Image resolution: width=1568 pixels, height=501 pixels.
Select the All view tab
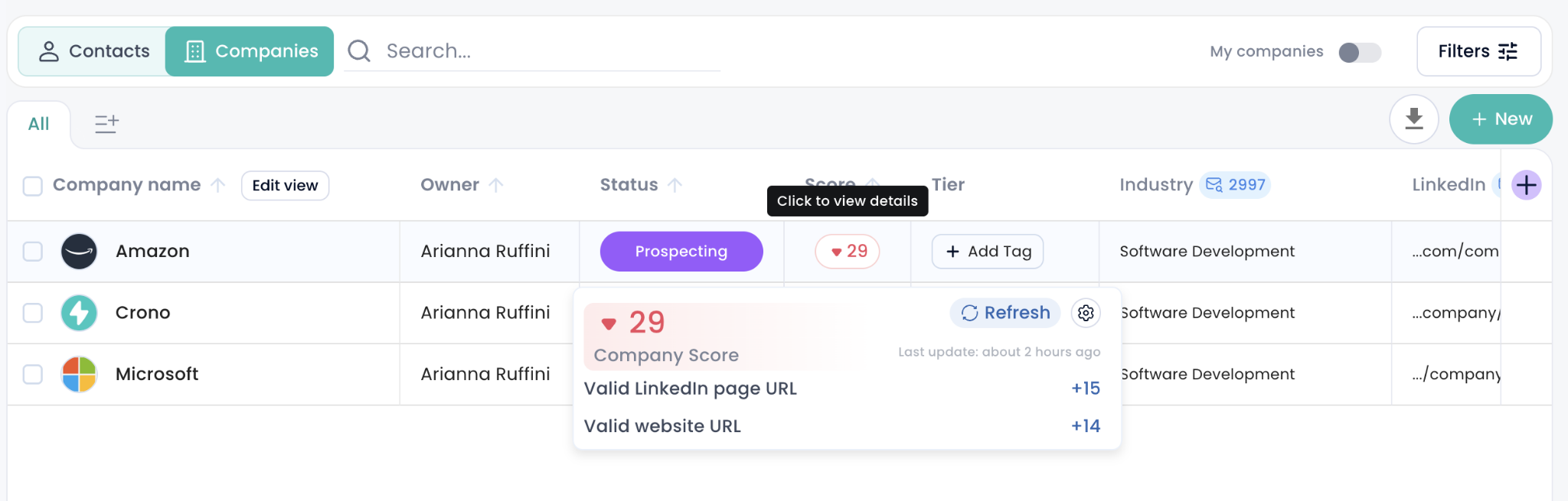tap(38, 124)
